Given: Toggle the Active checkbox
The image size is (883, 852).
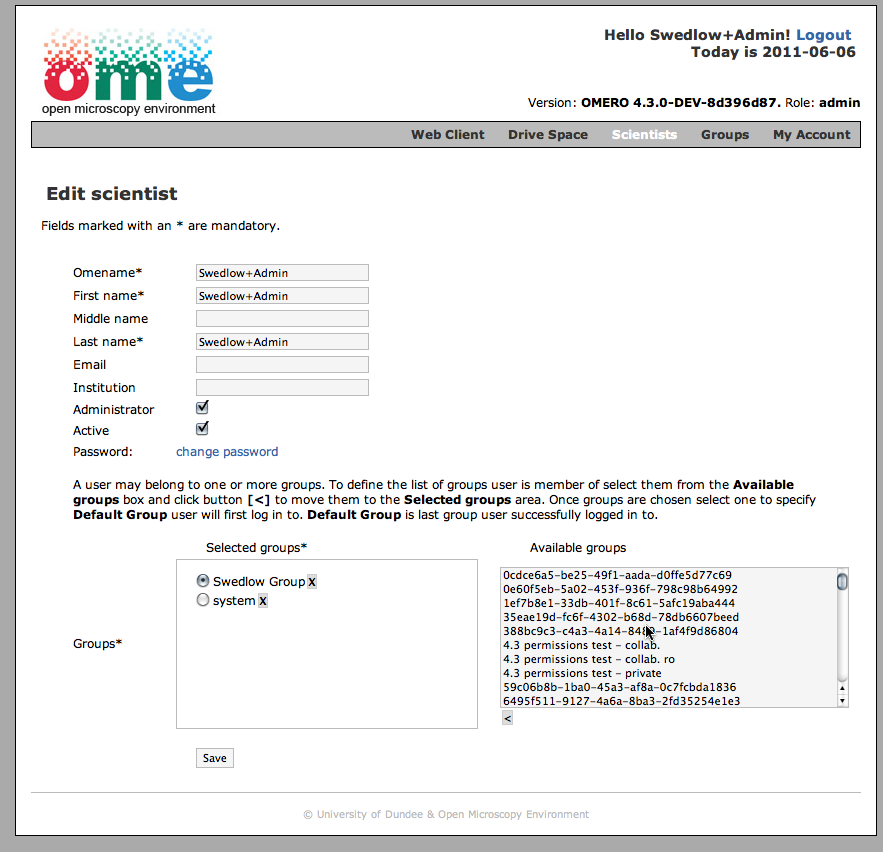Looking at the screenshot, I should [x=202, y=429].
